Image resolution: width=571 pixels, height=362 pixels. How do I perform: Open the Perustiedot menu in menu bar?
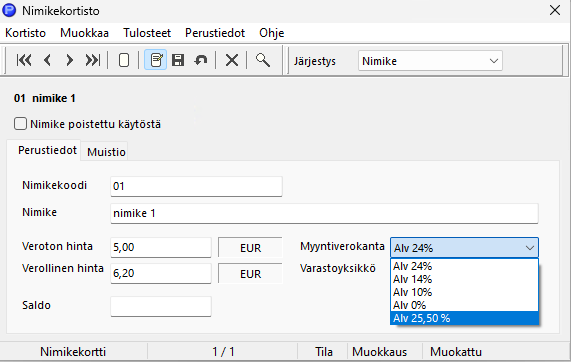[x=215, y=33]
